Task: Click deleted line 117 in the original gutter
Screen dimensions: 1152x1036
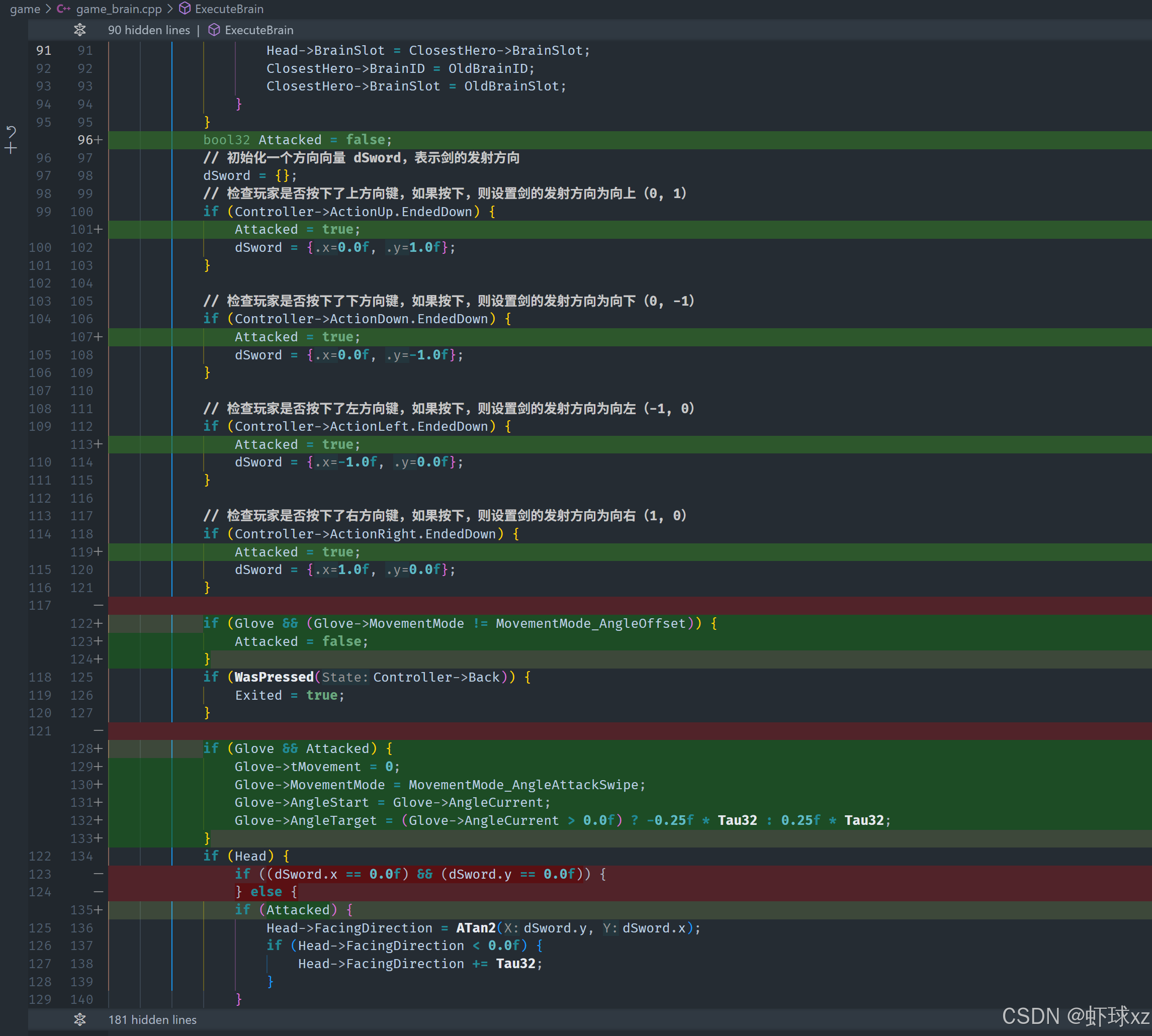Action: [40, 606]
